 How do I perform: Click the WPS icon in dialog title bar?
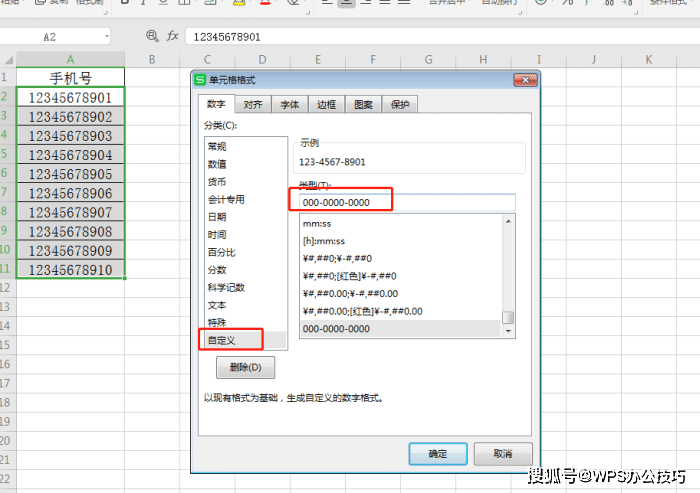[200, 80]
